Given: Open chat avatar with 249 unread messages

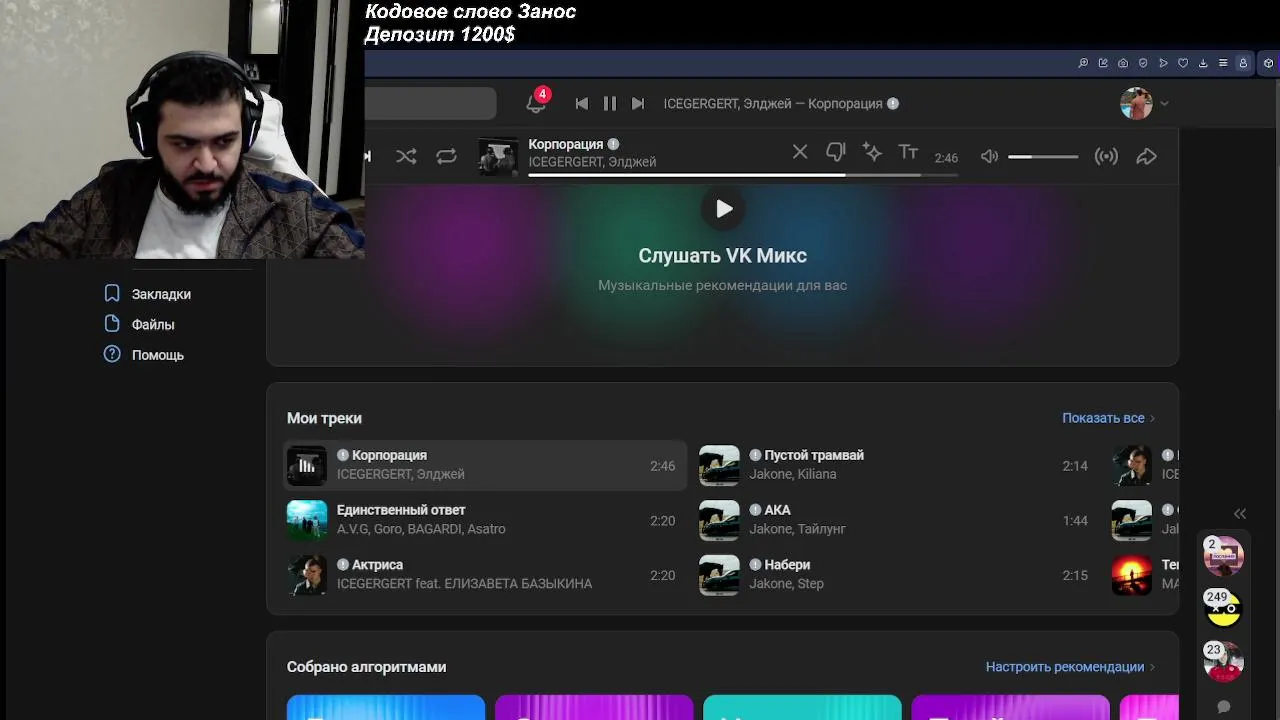Looking at the screenshot, I should 1223,609.
